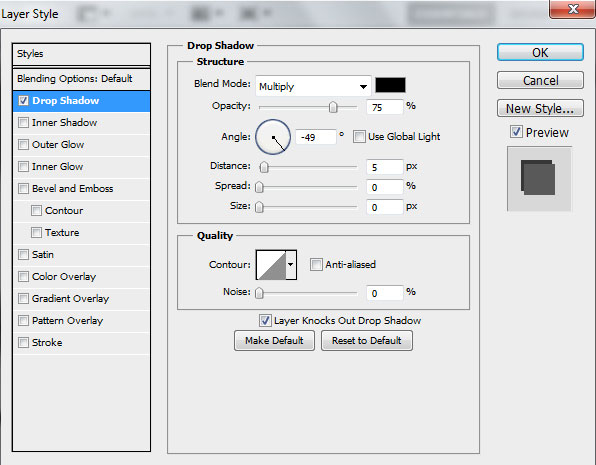Uncheck Layer Knocks Out Drop Shadow
Image resolution: width=596 pixels, height=465 pixels.
[x=265, y=321]
